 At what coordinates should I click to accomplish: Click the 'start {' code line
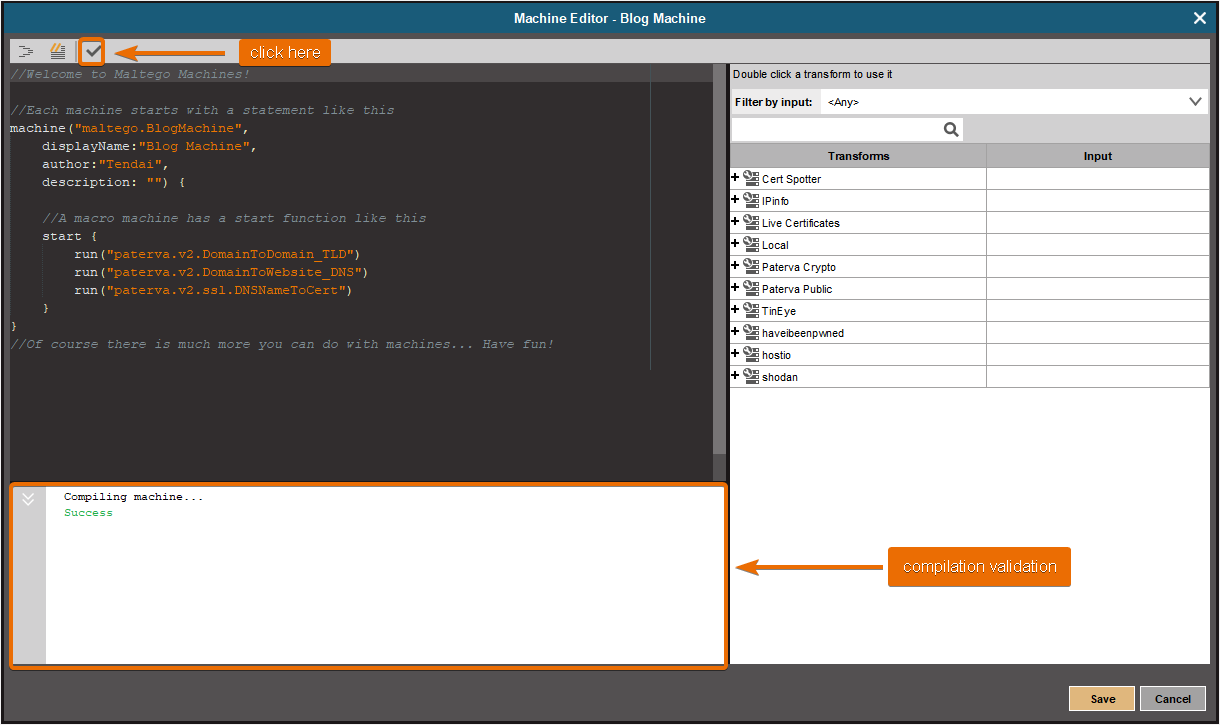[70, 236]
